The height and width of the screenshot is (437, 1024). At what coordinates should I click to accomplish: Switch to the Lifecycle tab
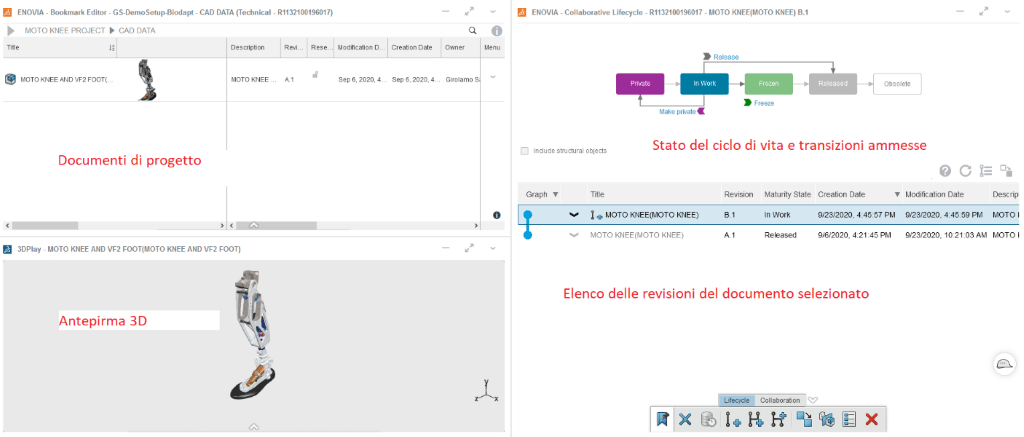[x=736, y=400]
